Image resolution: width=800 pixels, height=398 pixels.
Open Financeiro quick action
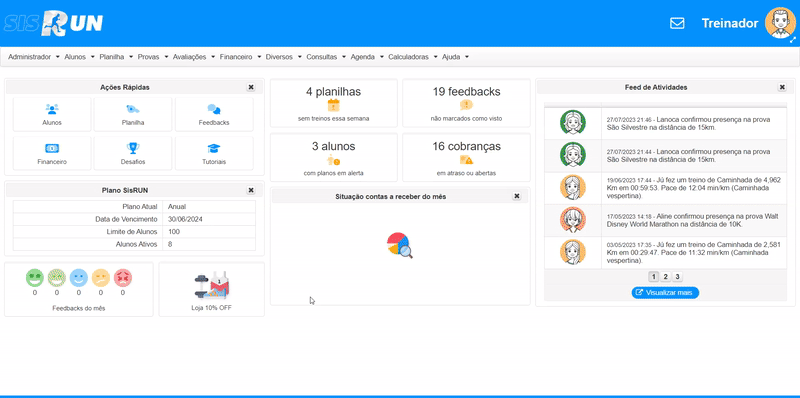tap(52, 153)
